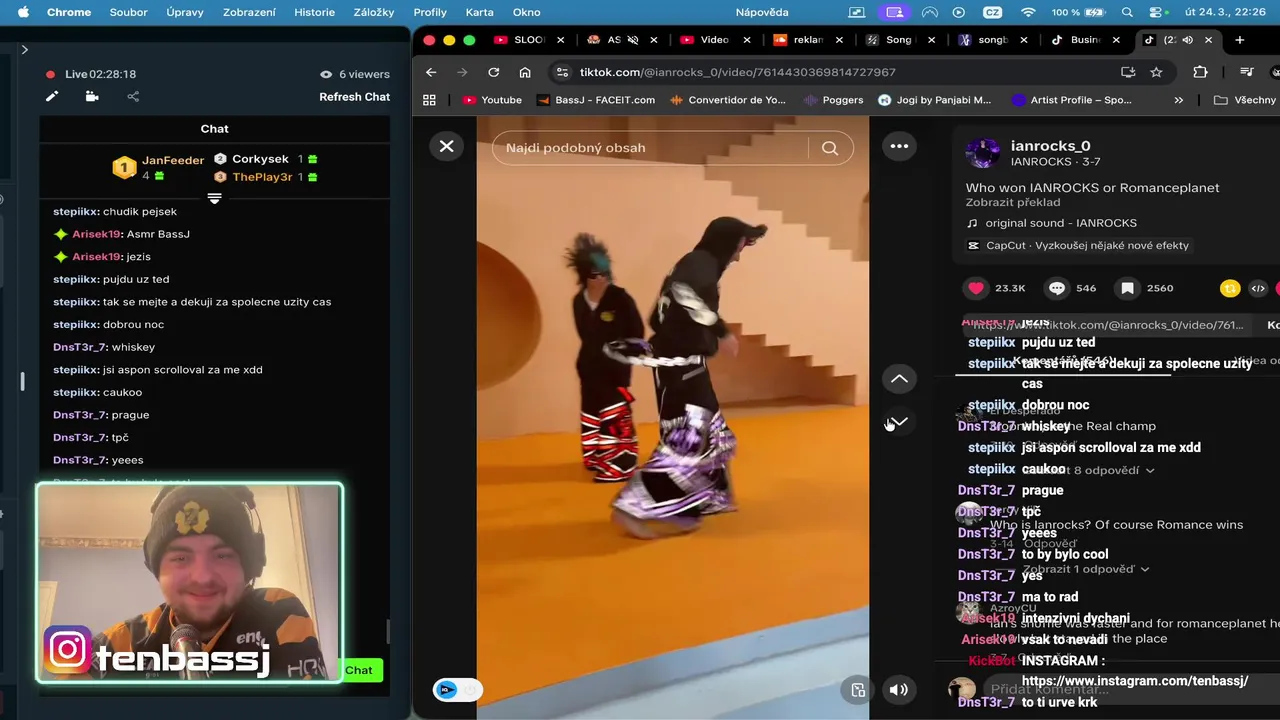1280x720 pixels.
Task: Click the camera icon in stream panel
Action: pos(92,96)
